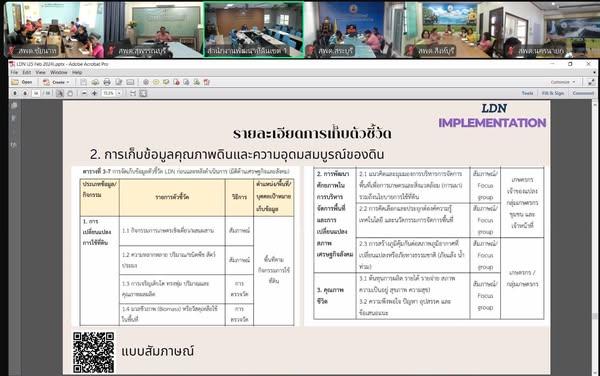The width and height of the screenshot is (600, 376).
Task: Activate the Hand pan tool
Action: point(70,93)
